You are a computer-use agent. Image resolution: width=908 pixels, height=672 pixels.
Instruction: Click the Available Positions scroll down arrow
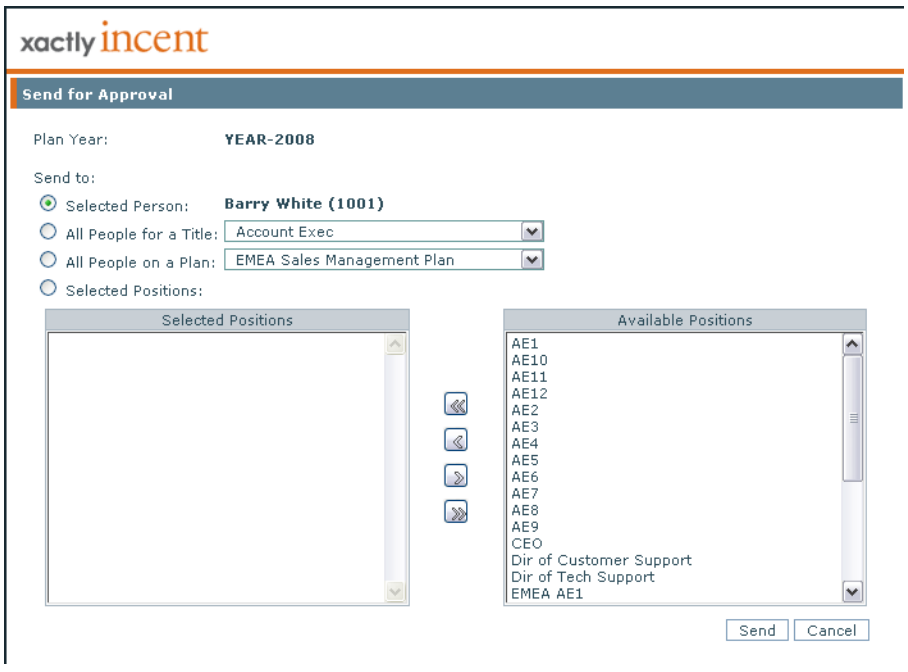(x=852, y=592)
